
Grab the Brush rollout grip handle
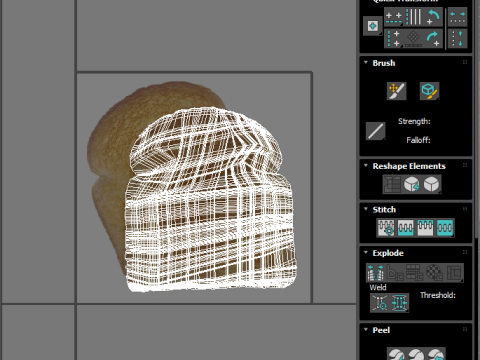click(x=465, y=62)
